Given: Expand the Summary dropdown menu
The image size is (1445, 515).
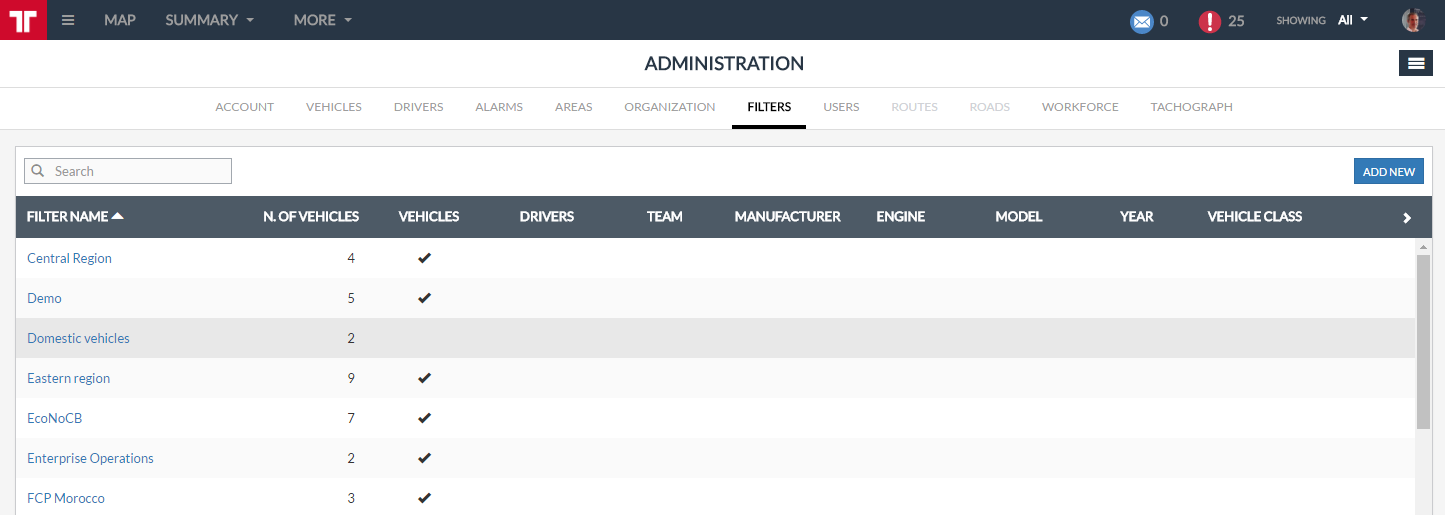Looking at the screenshot, I should pyautogui.click(x=210, y=20).
